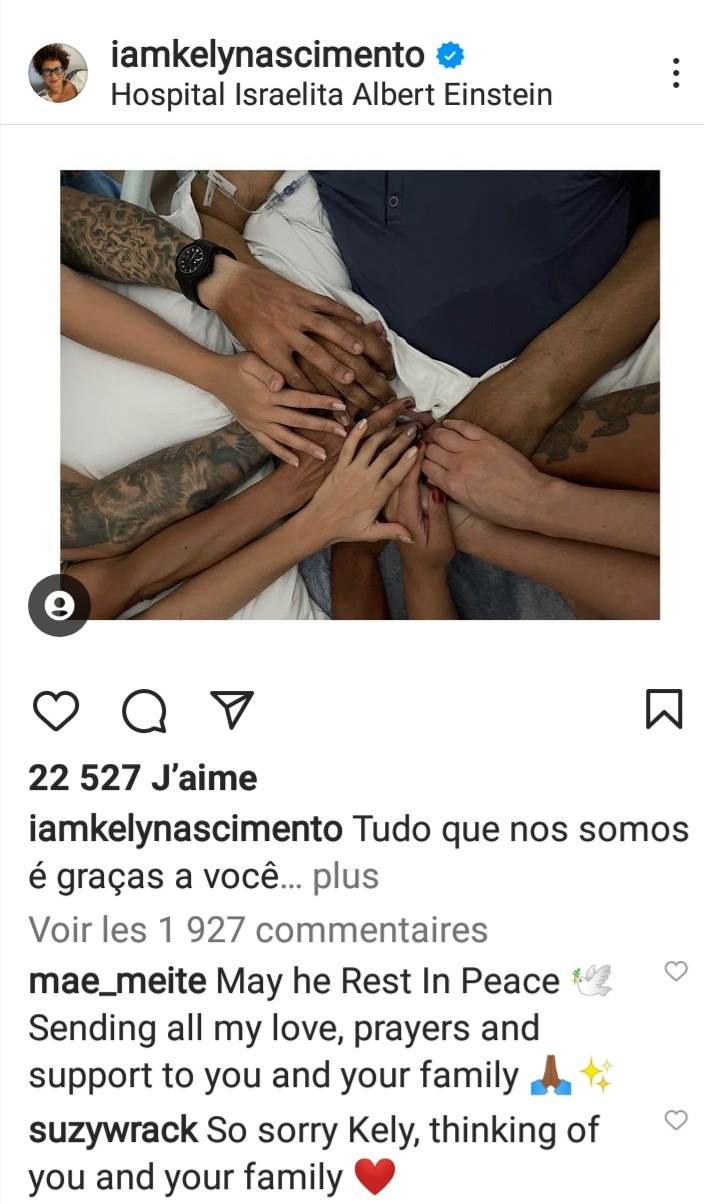This screenshot has height=1204, width=704.
Task: View all 1 927 comments
Action: (x=258, y=929)
